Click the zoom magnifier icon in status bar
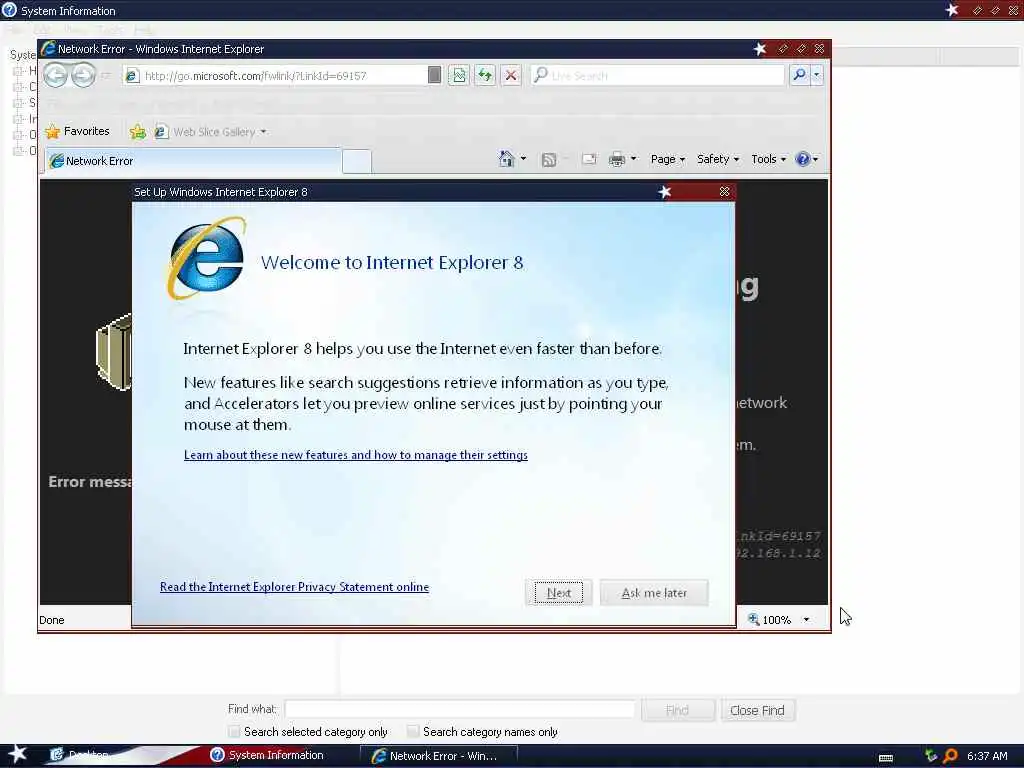The width and height of the screenshot is (1024, 768). (x=753, y=619)
